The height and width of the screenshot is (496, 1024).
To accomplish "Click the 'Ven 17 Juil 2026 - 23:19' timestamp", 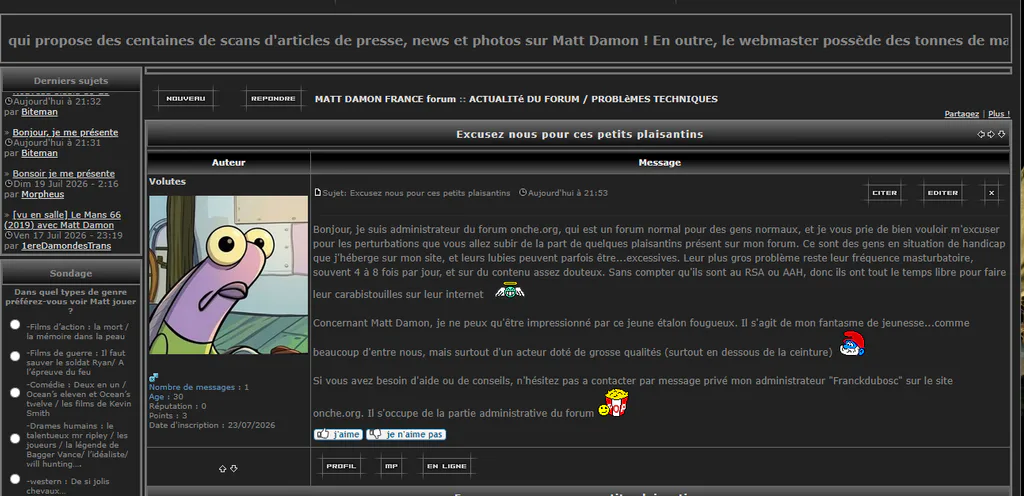I will tap(67, 236).
